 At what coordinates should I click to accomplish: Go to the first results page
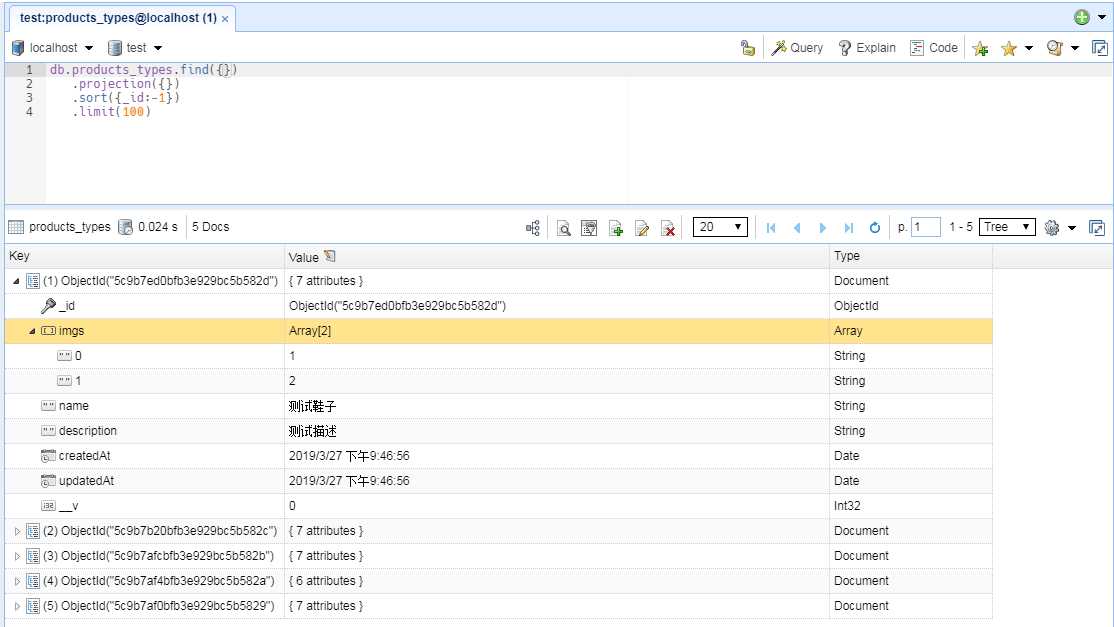771,228
